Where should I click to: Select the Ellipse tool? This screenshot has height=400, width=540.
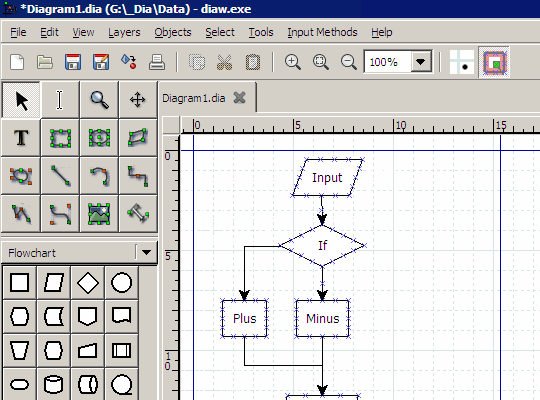(99, 138)
